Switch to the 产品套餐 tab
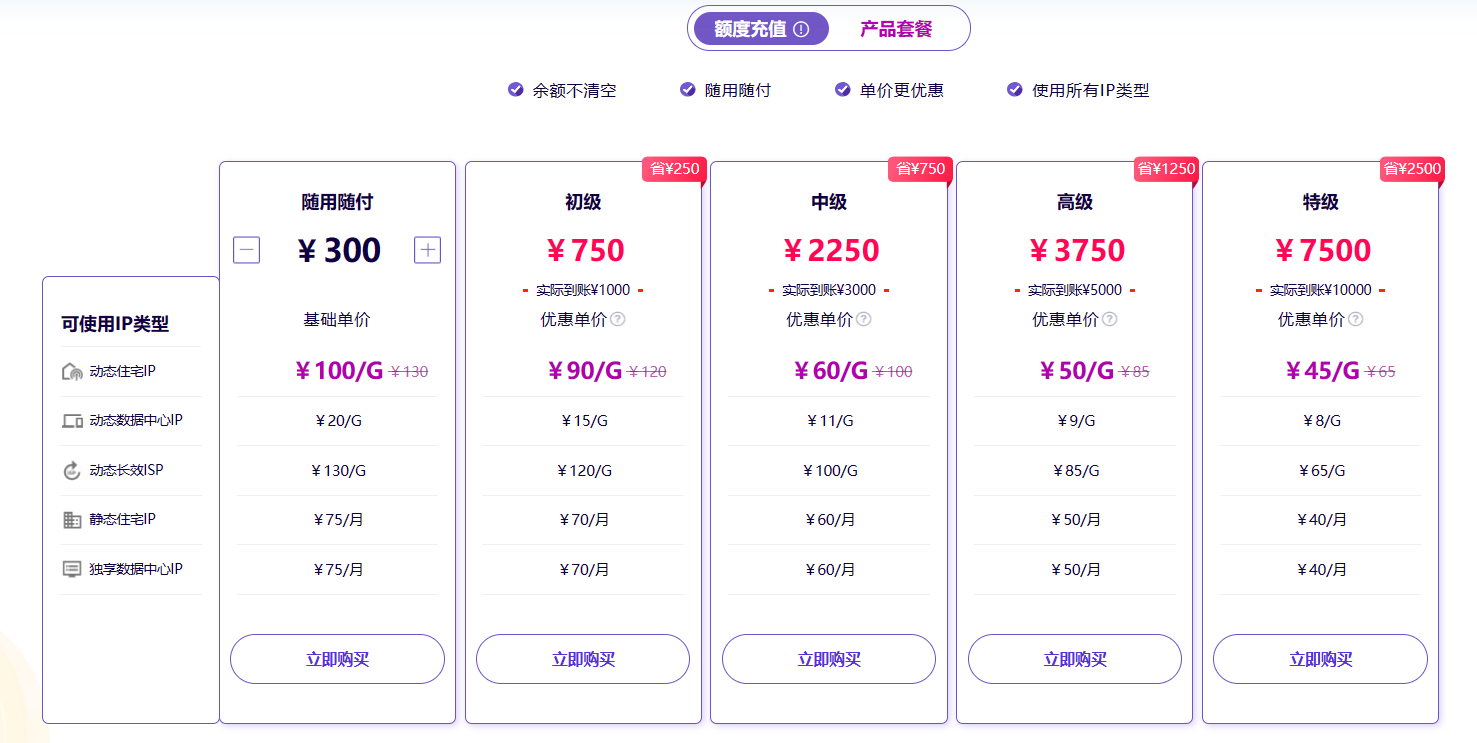This screenshot has width=1477, height=743. click(x=896, y=29)
